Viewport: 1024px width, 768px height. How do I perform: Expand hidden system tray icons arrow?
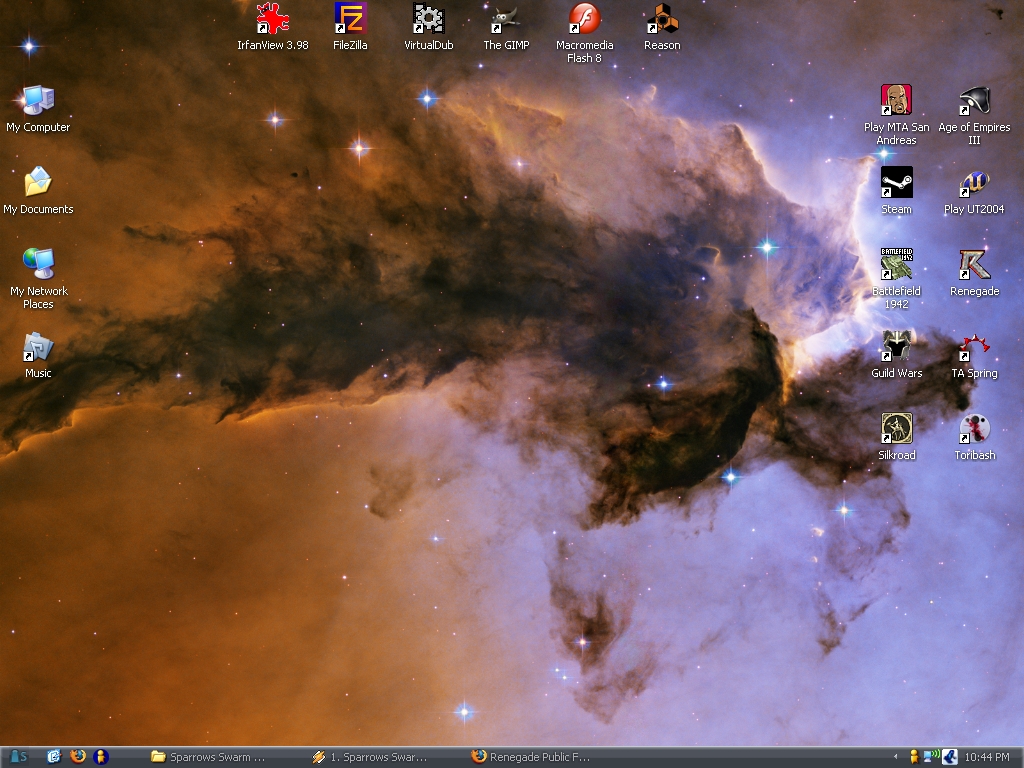point(895,757)
